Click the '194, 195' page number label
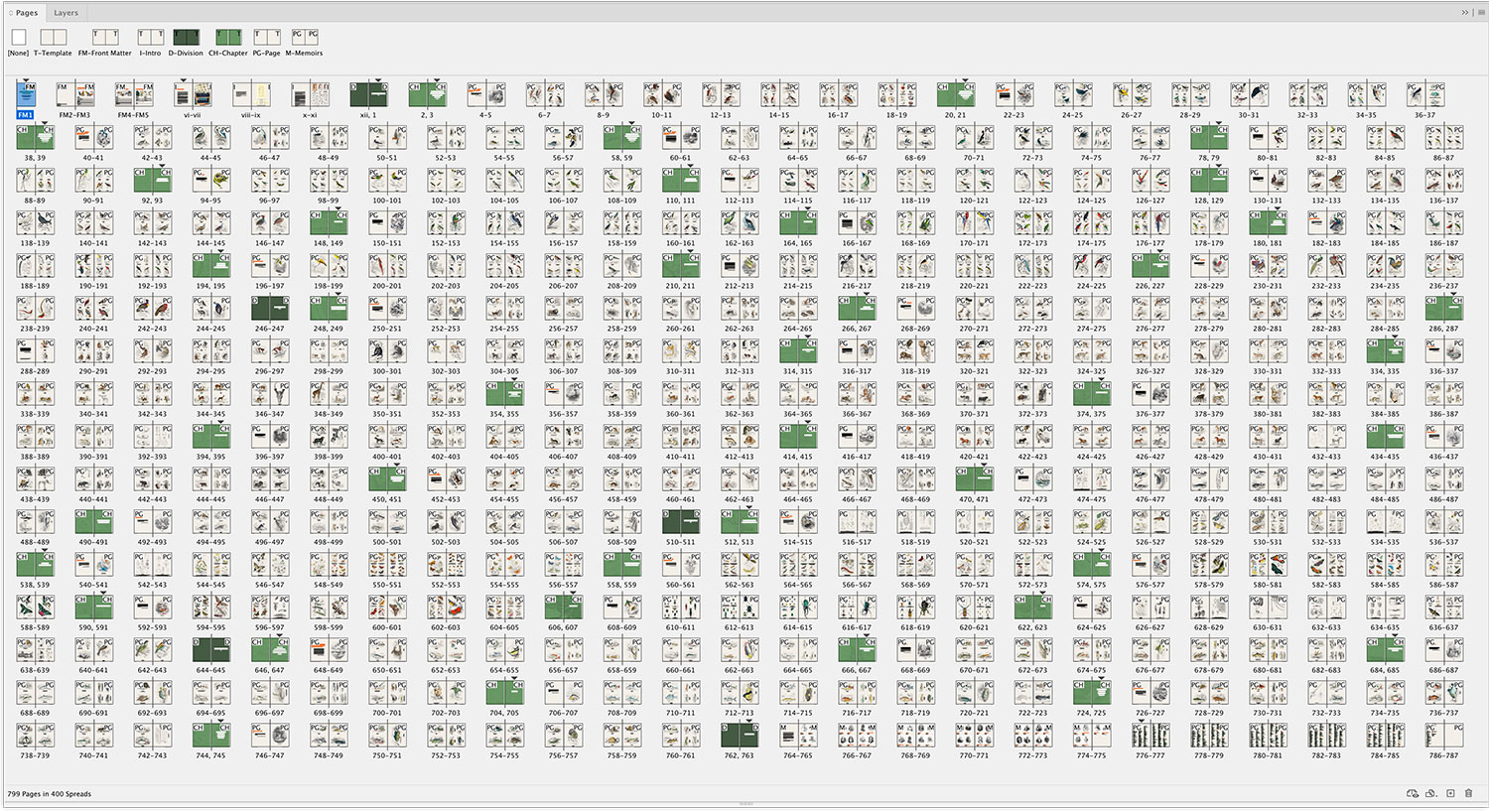1489x812 pixels. 210,286
